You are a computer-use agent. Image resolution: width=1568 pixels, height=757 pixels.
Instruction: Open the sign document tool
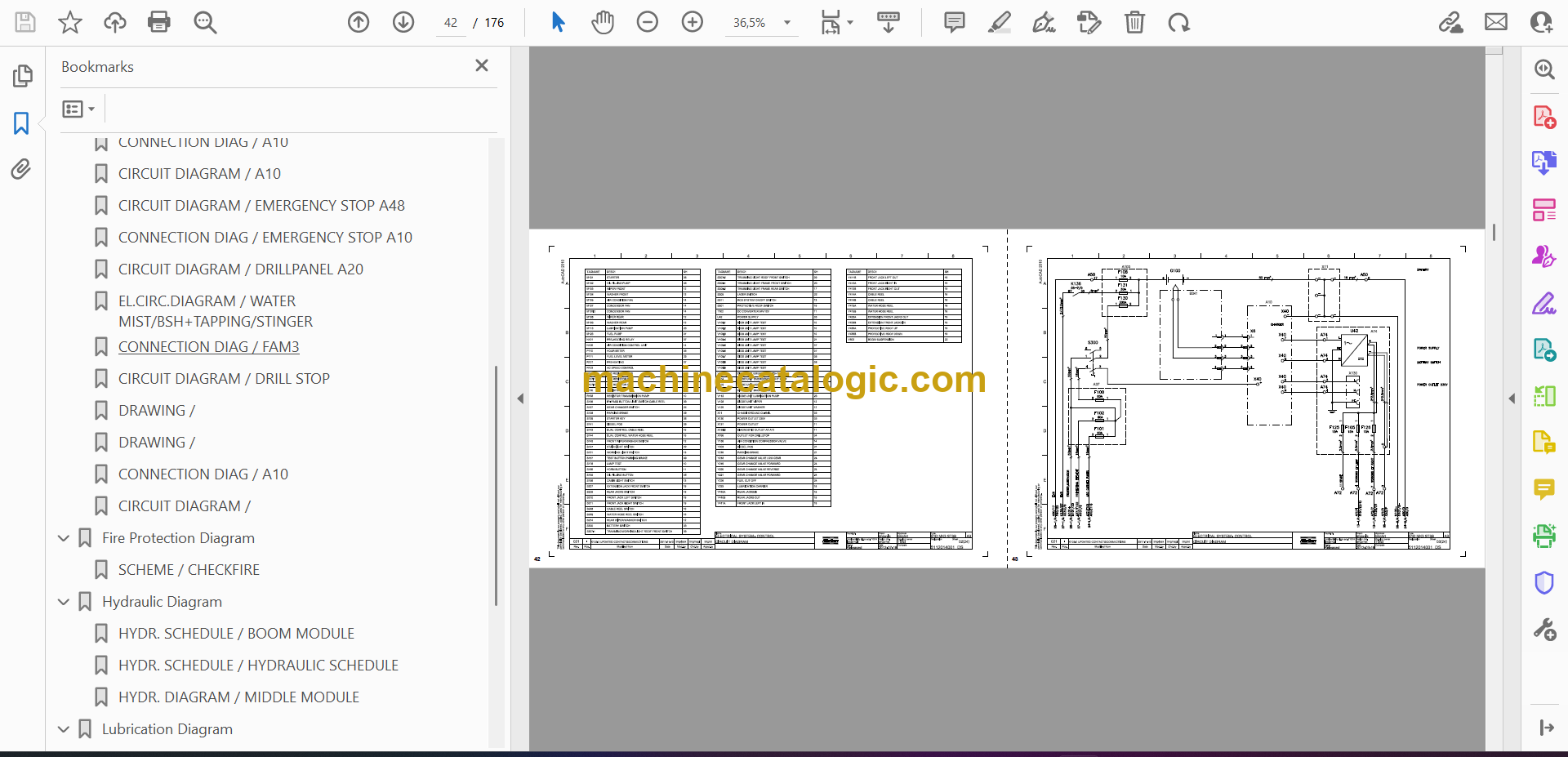1044,22
